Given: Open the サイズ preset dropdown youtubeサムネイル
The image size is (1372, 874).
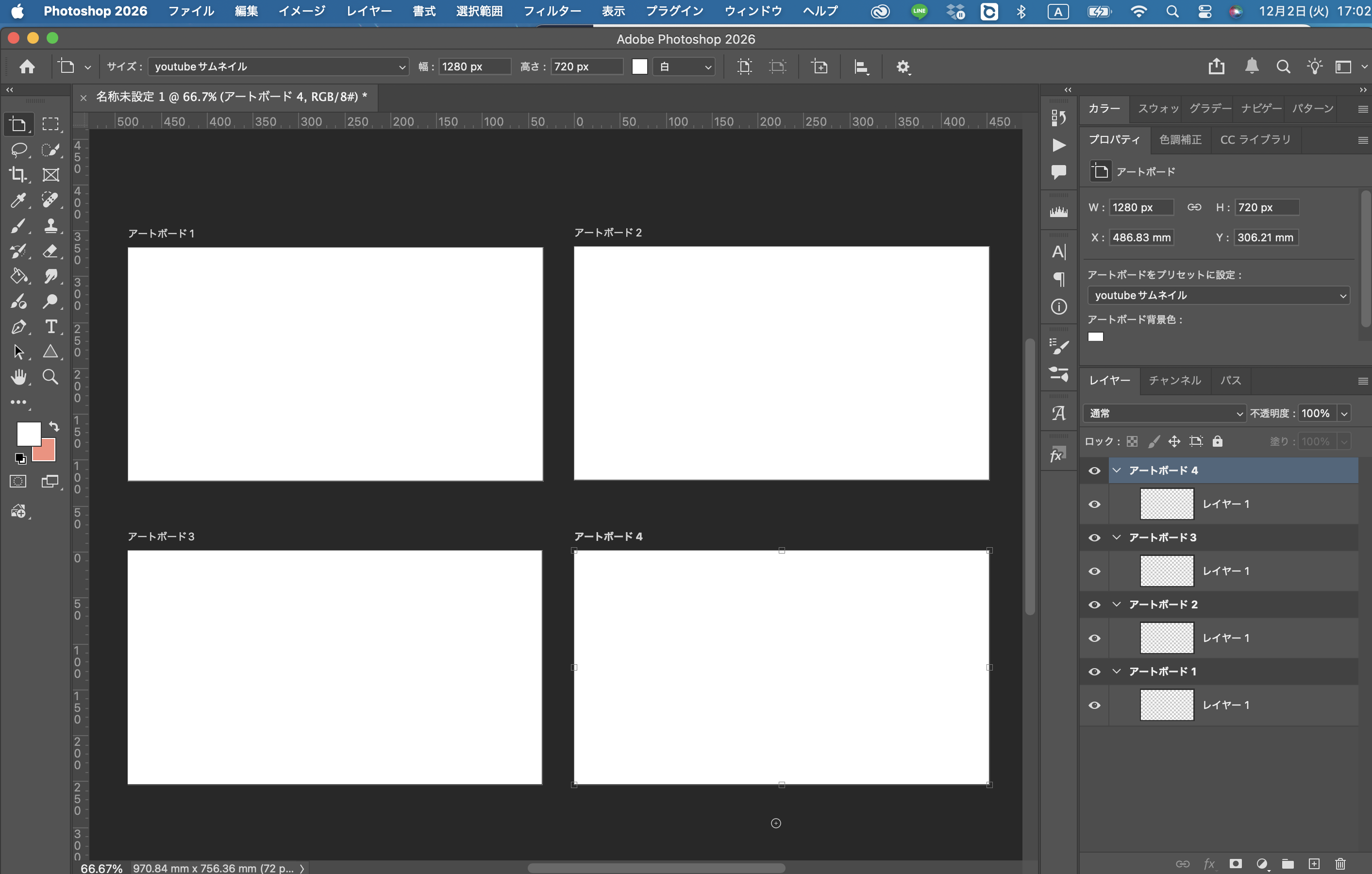Looking at the screenshot, I should click(278, 67).
